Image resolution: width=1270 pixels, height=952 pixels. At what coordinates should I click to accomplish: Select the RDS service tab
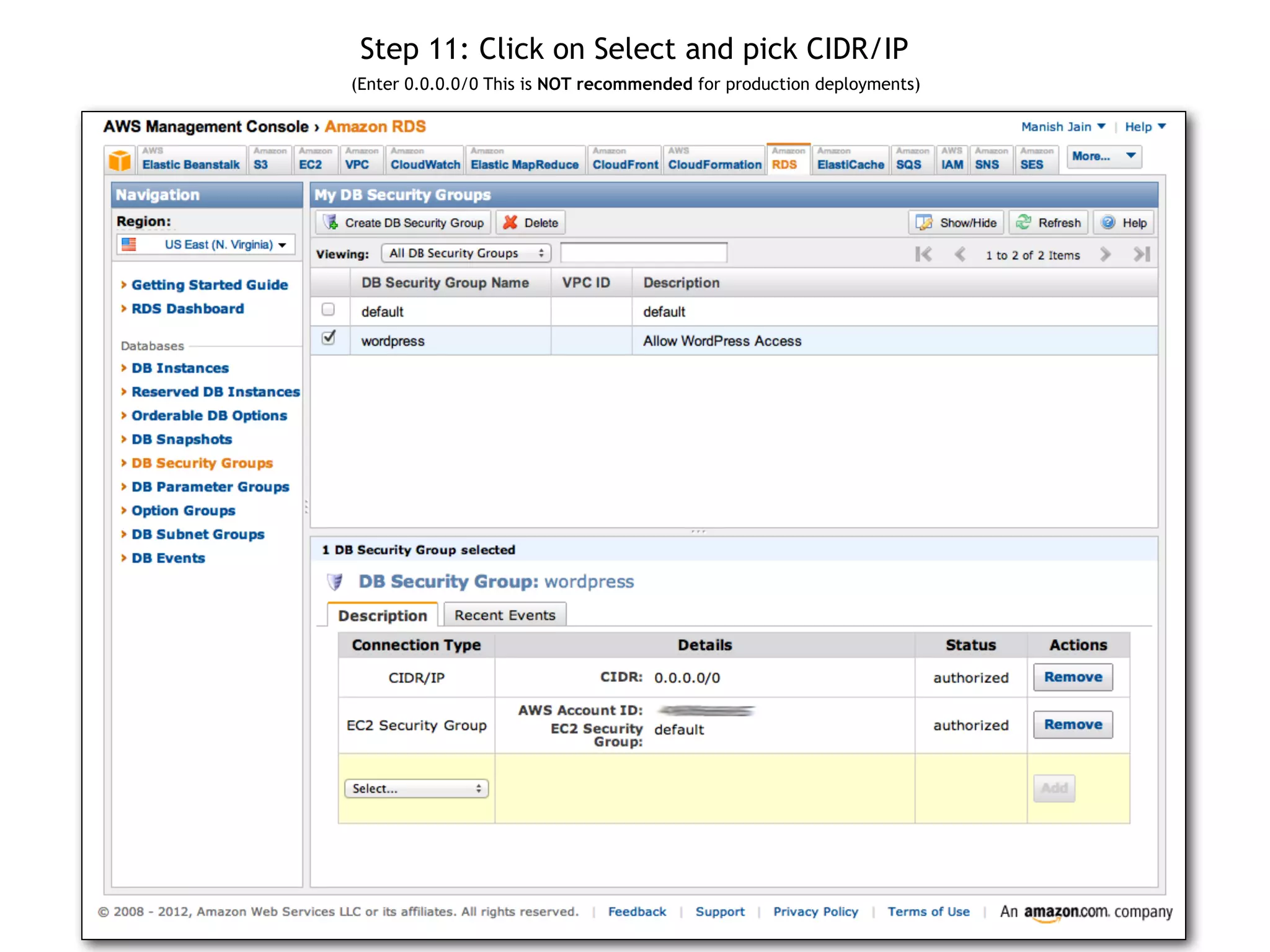pos(788,160)
